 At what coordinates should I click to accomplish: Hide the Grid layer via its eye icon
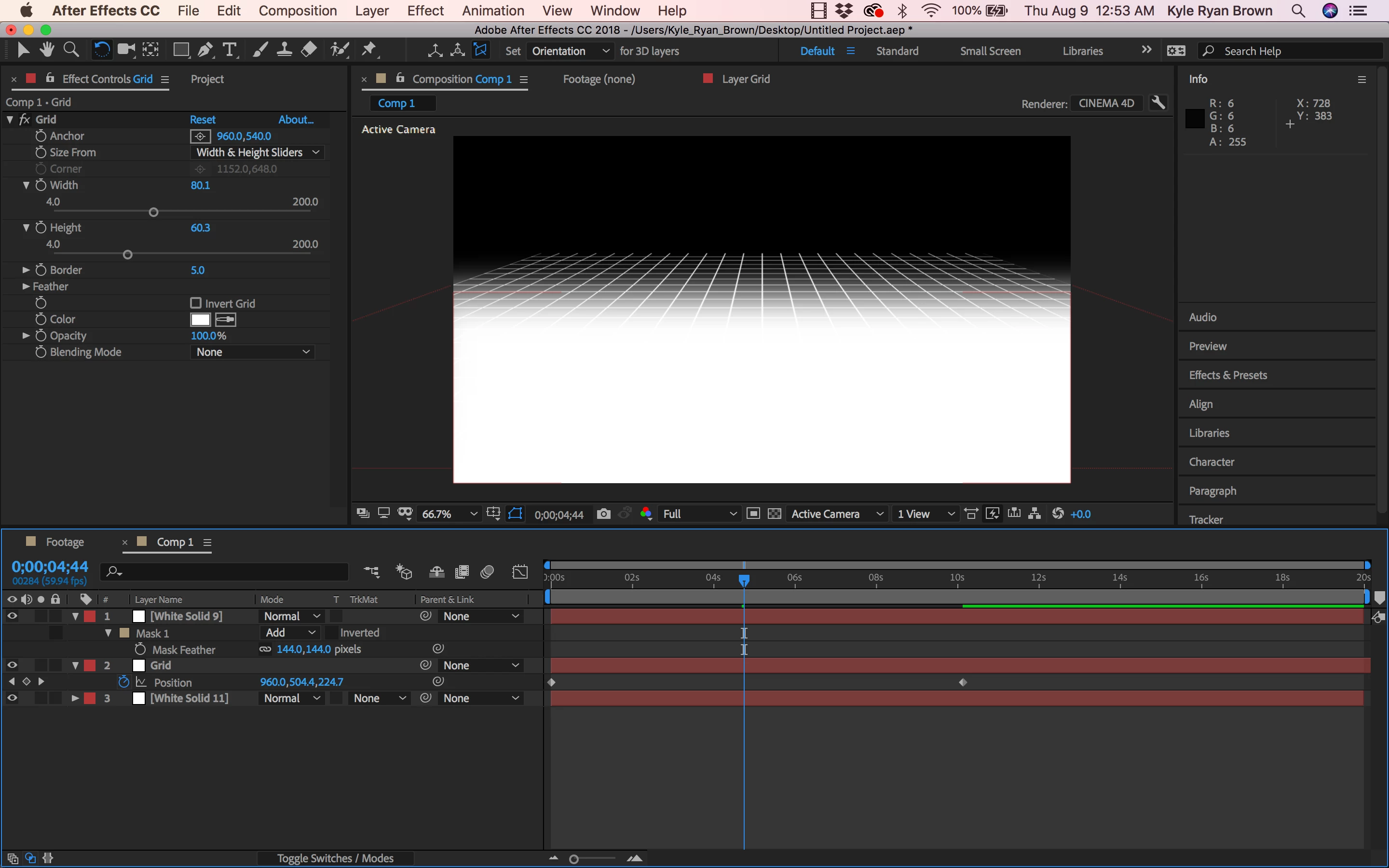(12, 665)
